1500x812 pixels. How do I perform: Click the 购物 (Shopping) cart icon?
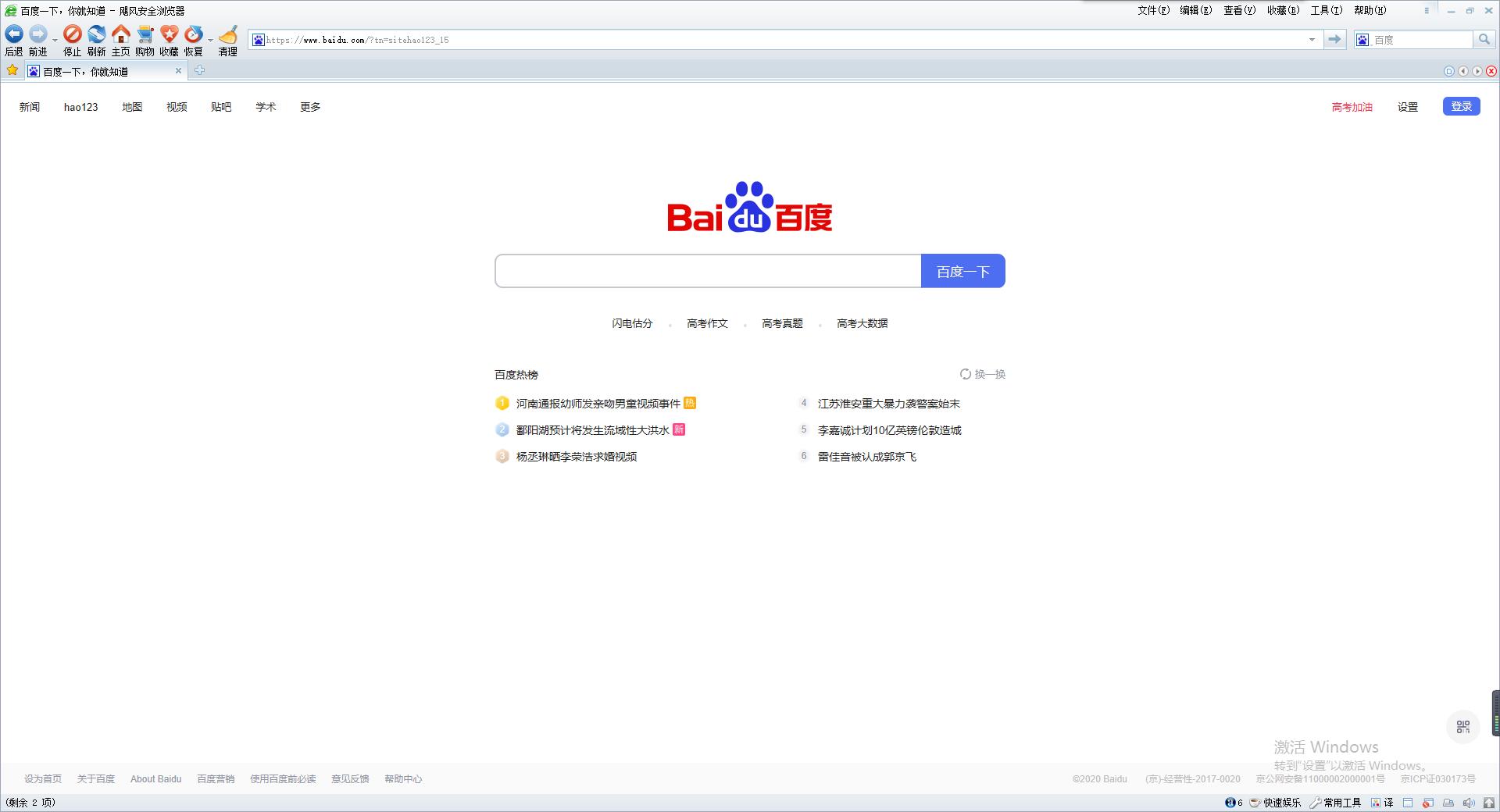point(145,34)
